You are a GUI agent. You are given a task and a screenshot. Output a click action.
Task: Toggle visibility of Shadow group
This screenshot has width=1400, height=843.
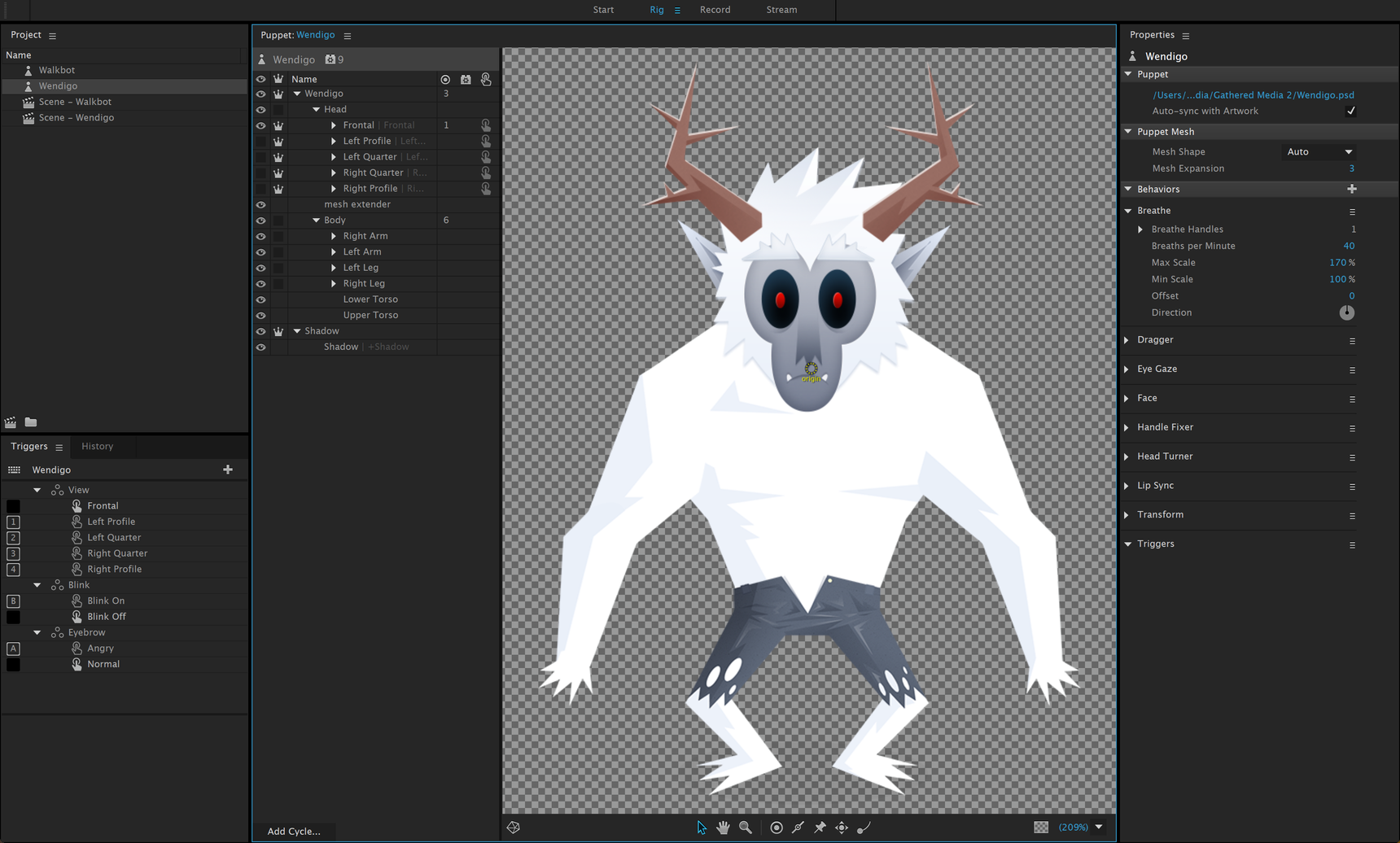click(261, 331)
